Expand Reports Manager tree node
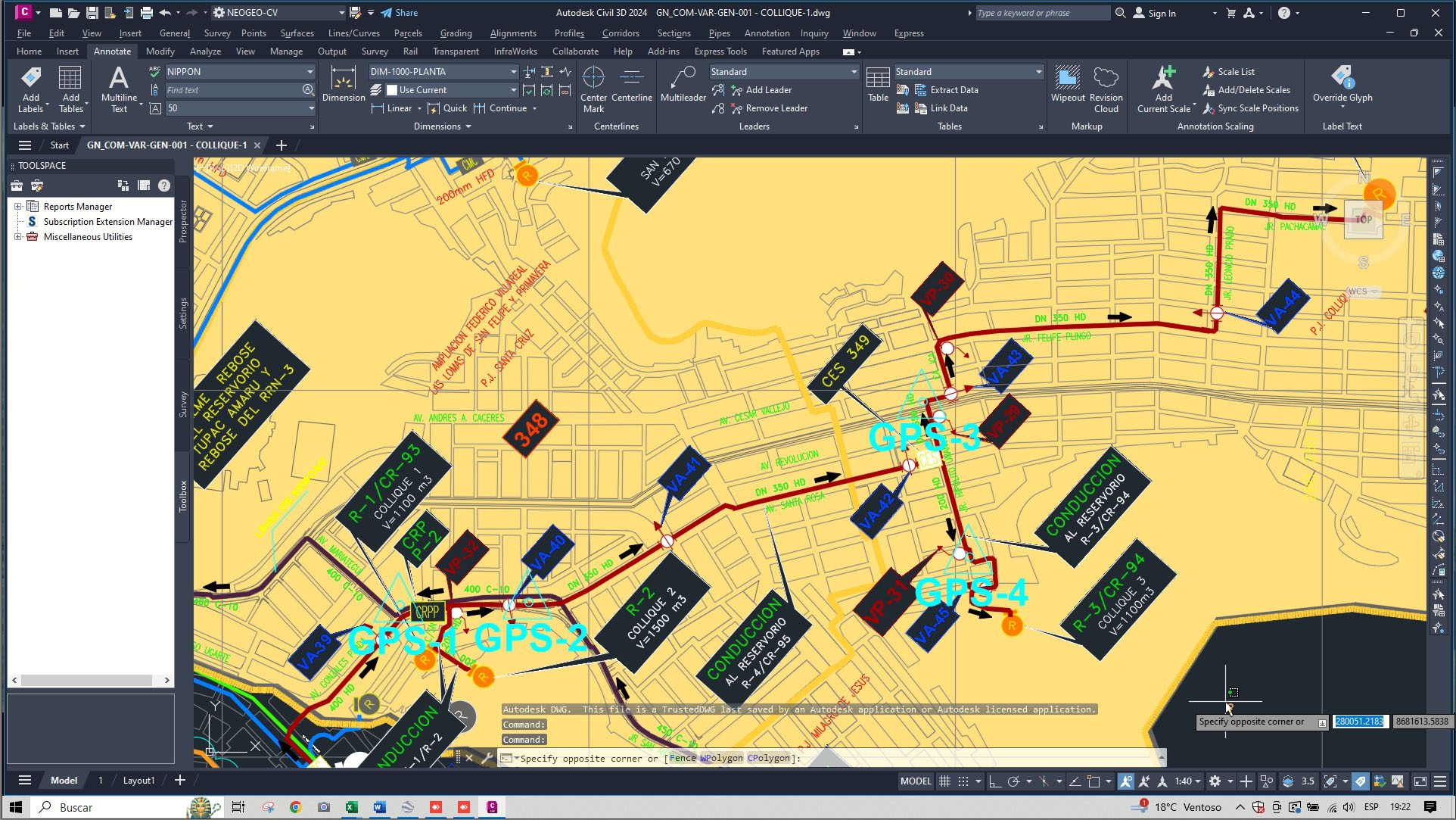The width and height of the screenshot is (1456, 820). click(18, 207)
